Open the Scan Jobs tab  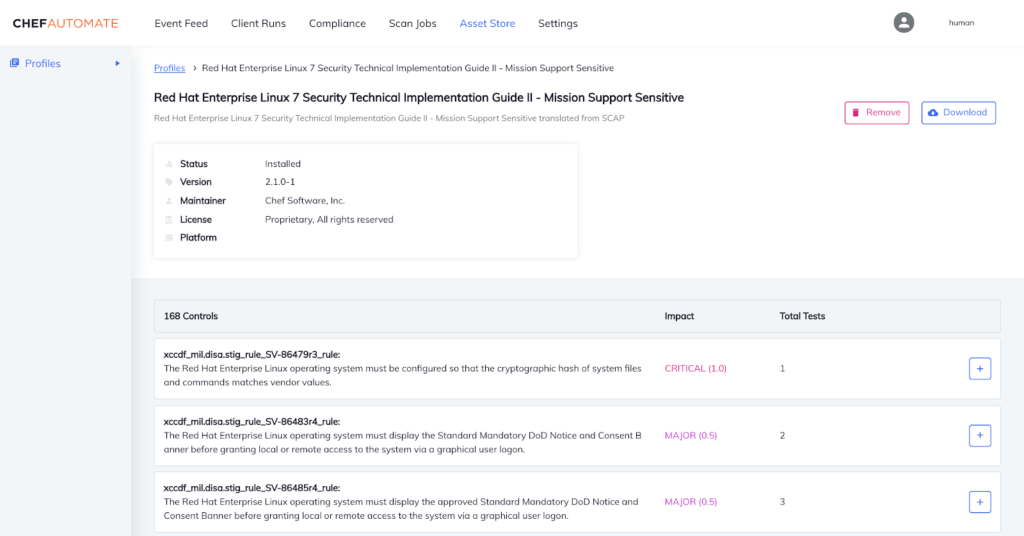412,23
